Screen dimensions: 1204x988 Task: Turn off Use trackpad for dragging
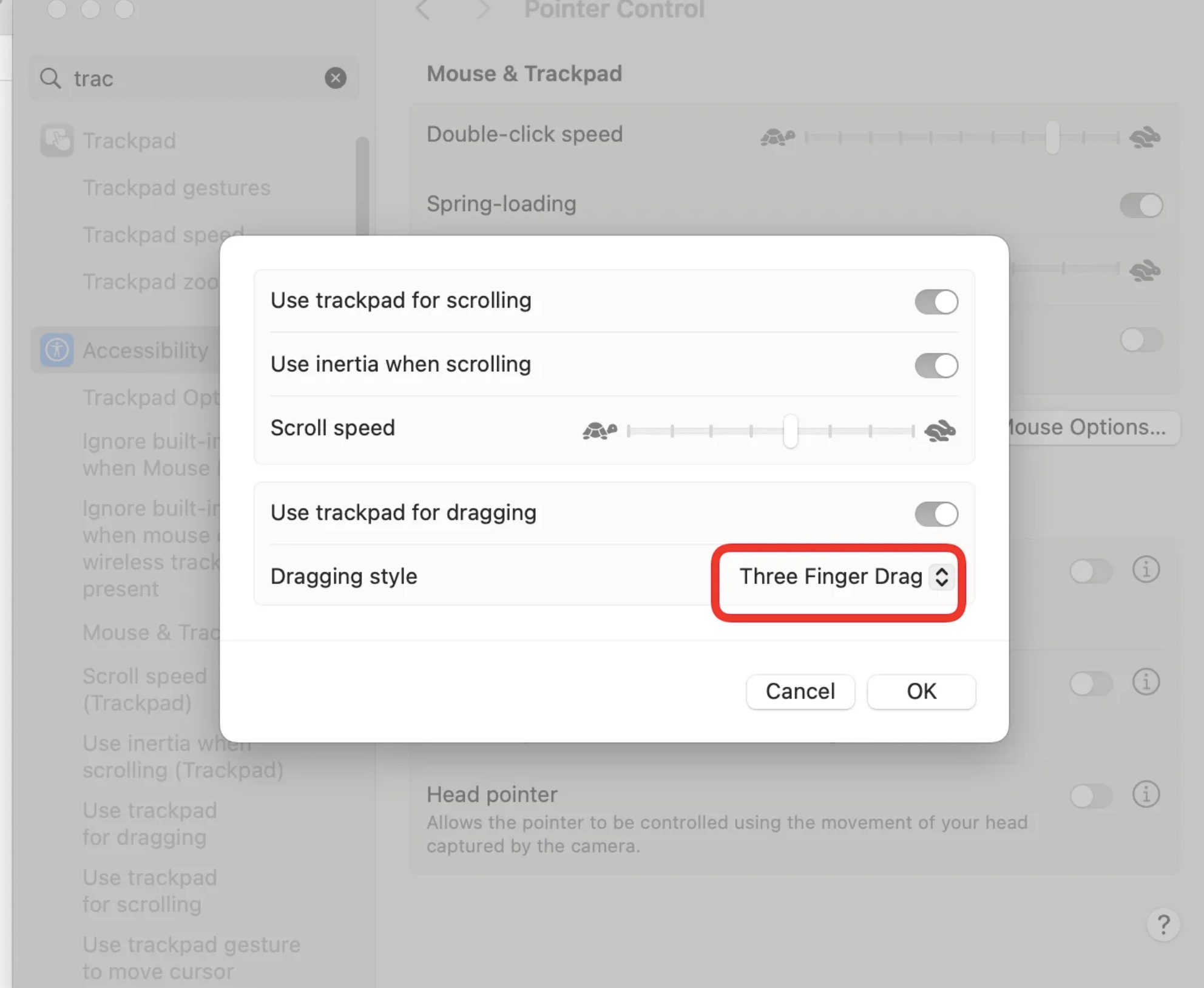pyautogui.click(x=936, y=513)
